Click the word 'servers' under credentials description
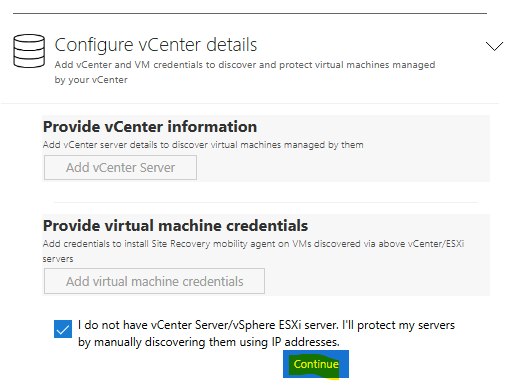 [x=58, y=259]
